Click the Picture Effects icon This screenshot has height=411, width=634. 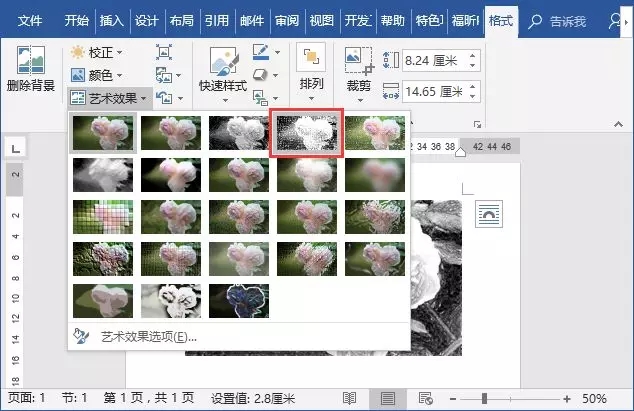260,75
